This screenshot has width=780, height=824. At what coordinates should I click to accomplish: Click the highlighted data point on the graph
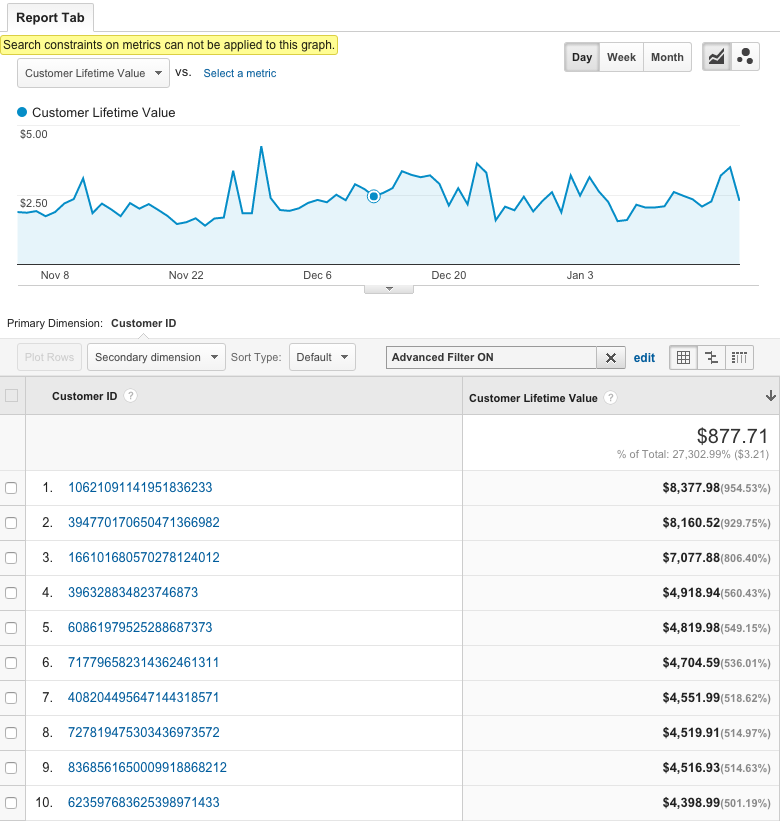click(x=374, y=196)
